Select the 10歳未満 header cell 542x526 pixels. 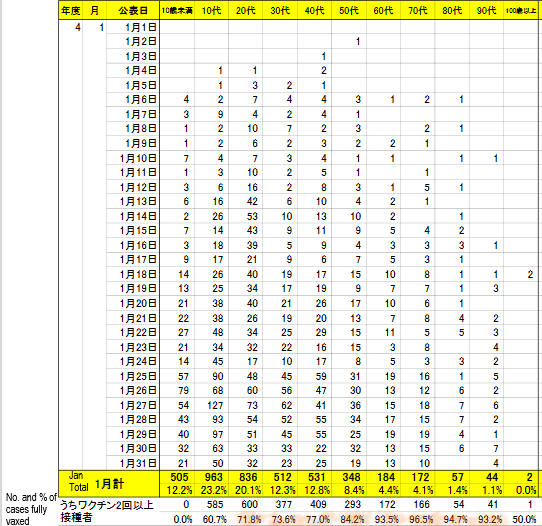click(177, 10)
